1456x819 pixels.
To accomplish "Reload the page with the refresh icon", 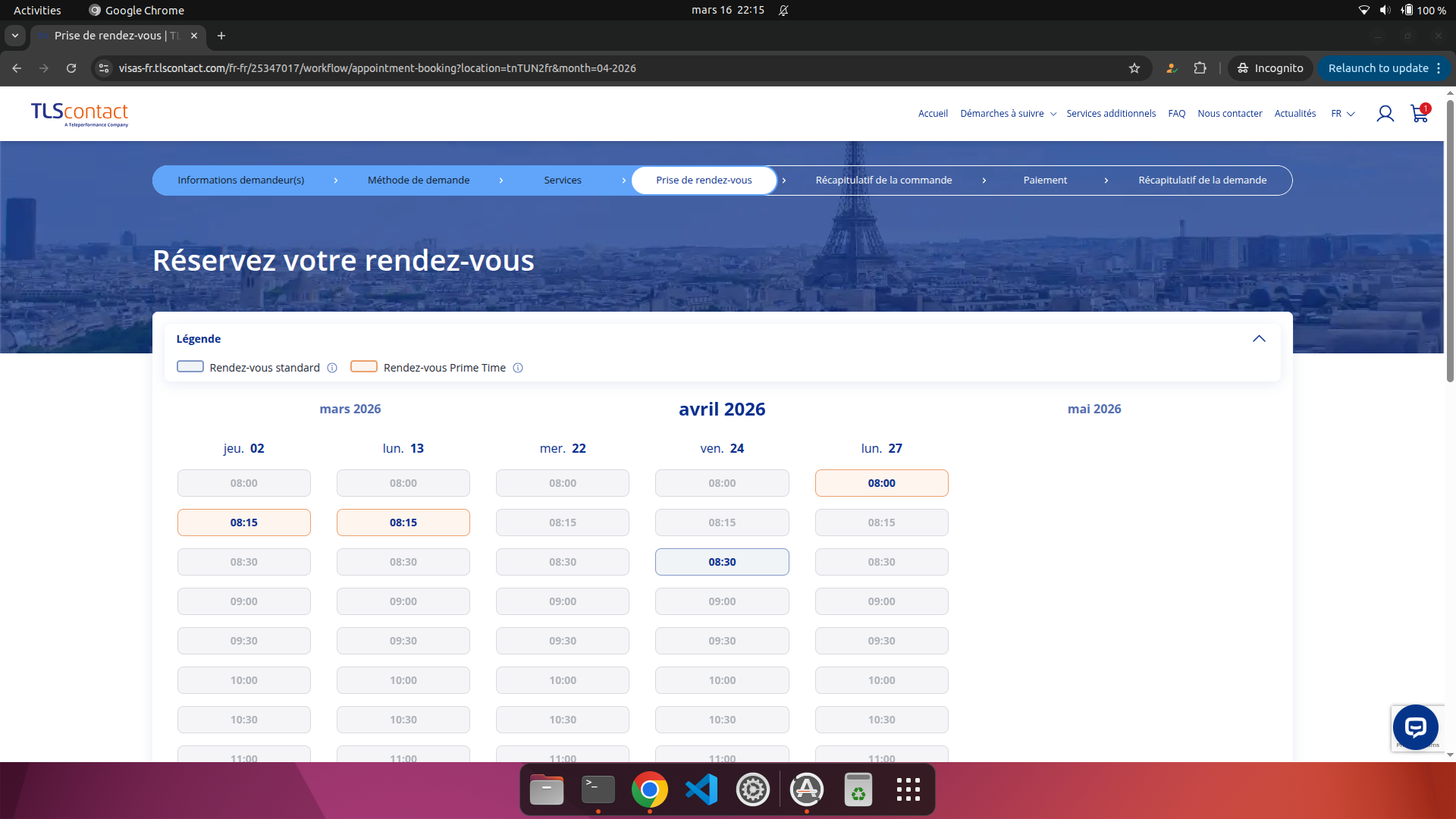I will click(x=71, y=68).
